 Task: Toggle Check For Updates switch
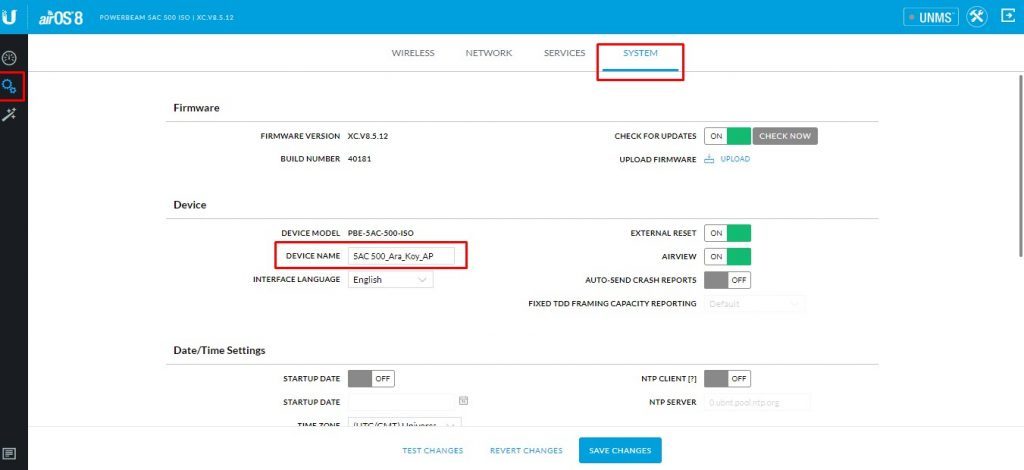tap(727, 136)
